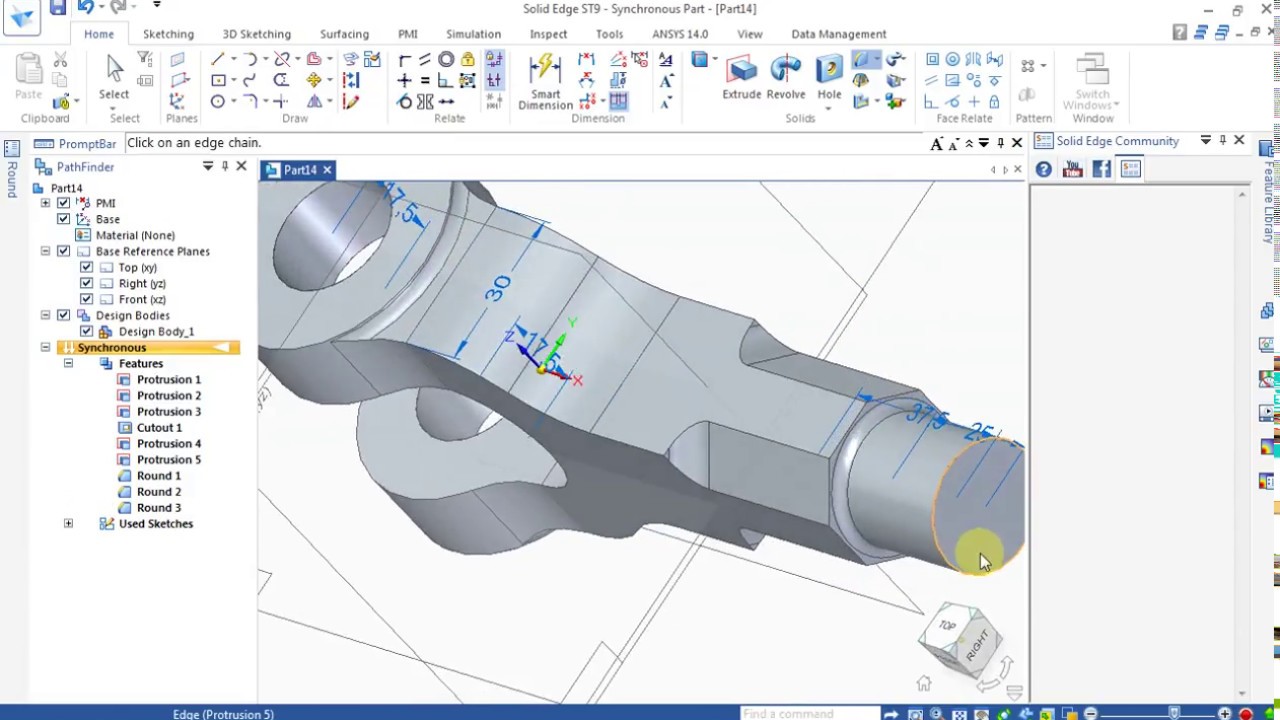Toggle the PMI checkbox
This screenshot has height=720, width=1280.
[x=63, y=203]
